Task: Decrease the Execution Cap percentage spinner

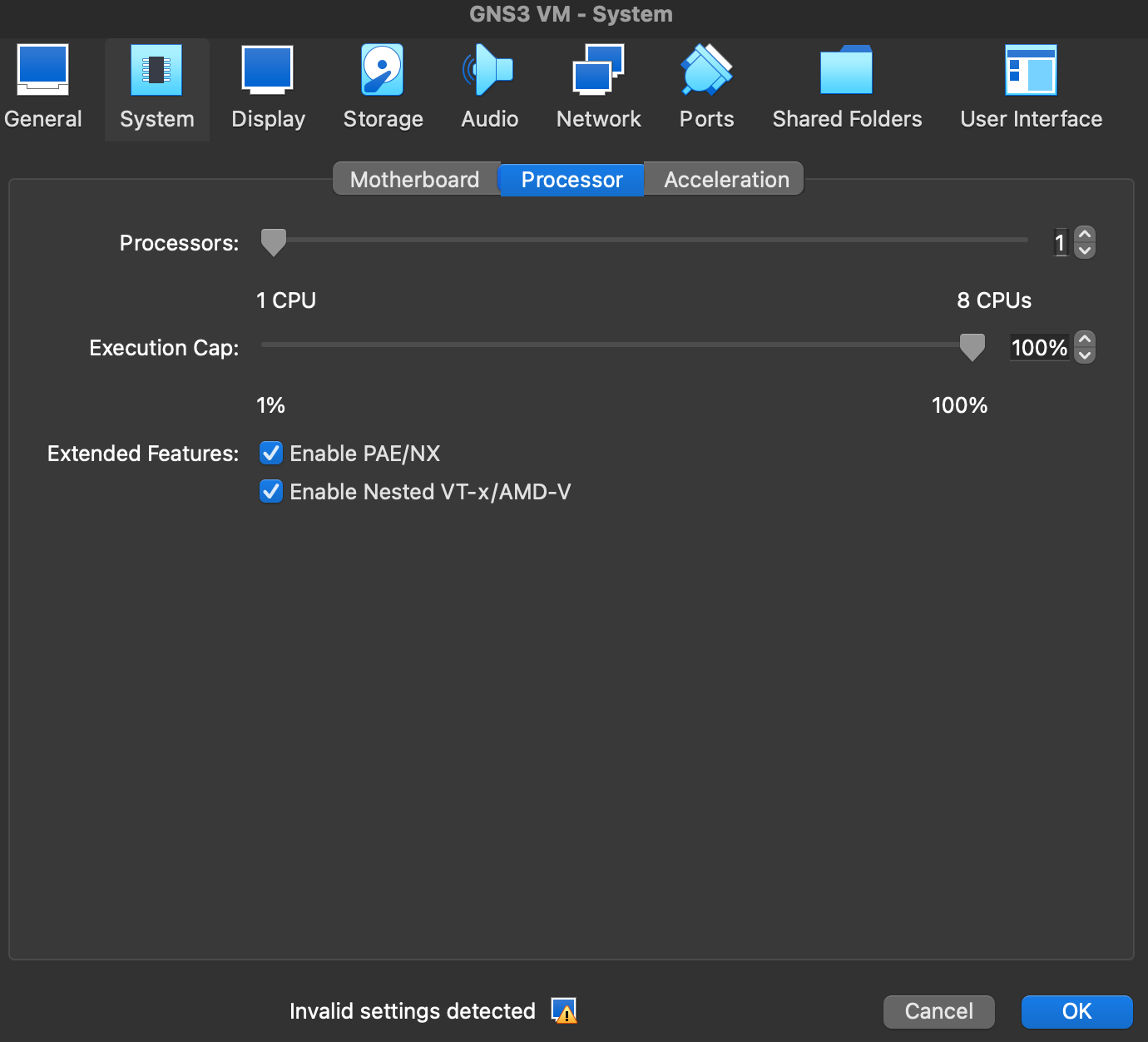Action: pyautogui.click(x=1084, y=355)
